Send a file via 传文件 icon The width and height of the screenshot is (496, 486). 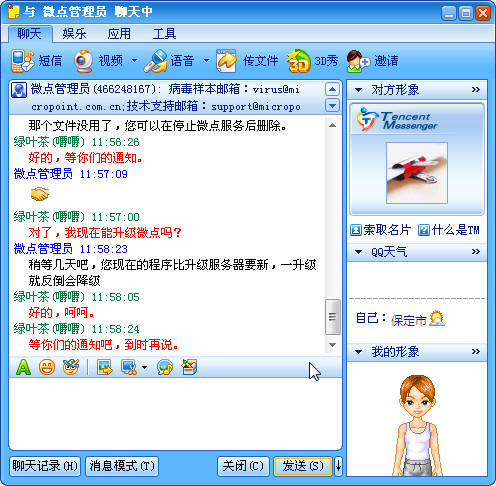[226, 61]
